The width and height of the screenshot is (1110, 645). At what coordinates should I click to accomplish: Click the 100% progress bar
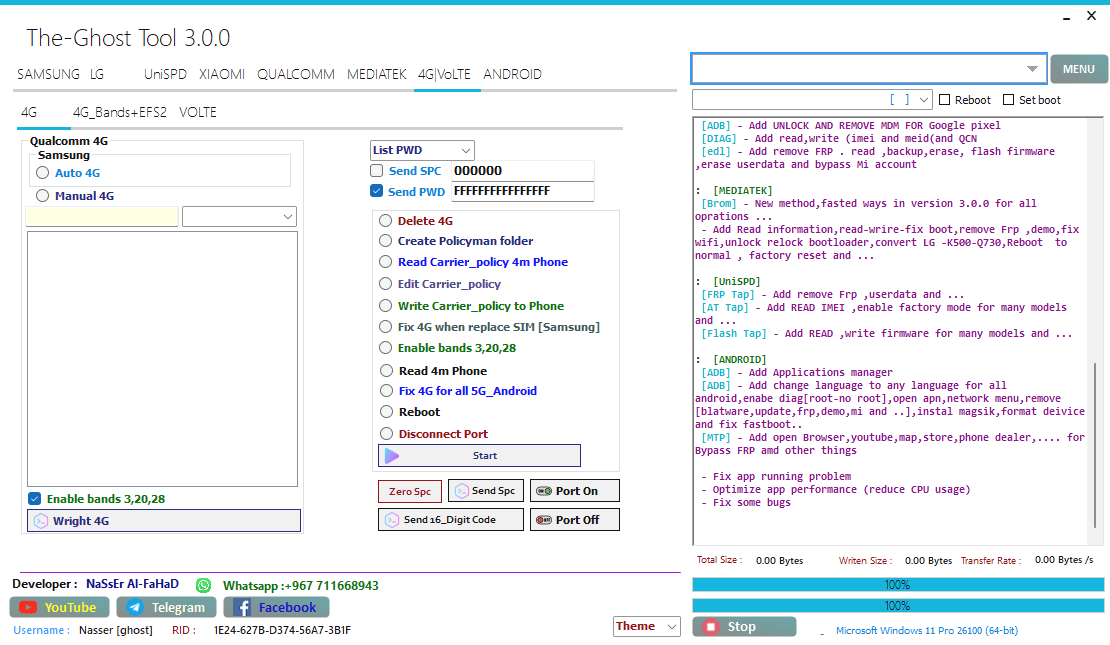pyautogui.click(x=897, y=584)
